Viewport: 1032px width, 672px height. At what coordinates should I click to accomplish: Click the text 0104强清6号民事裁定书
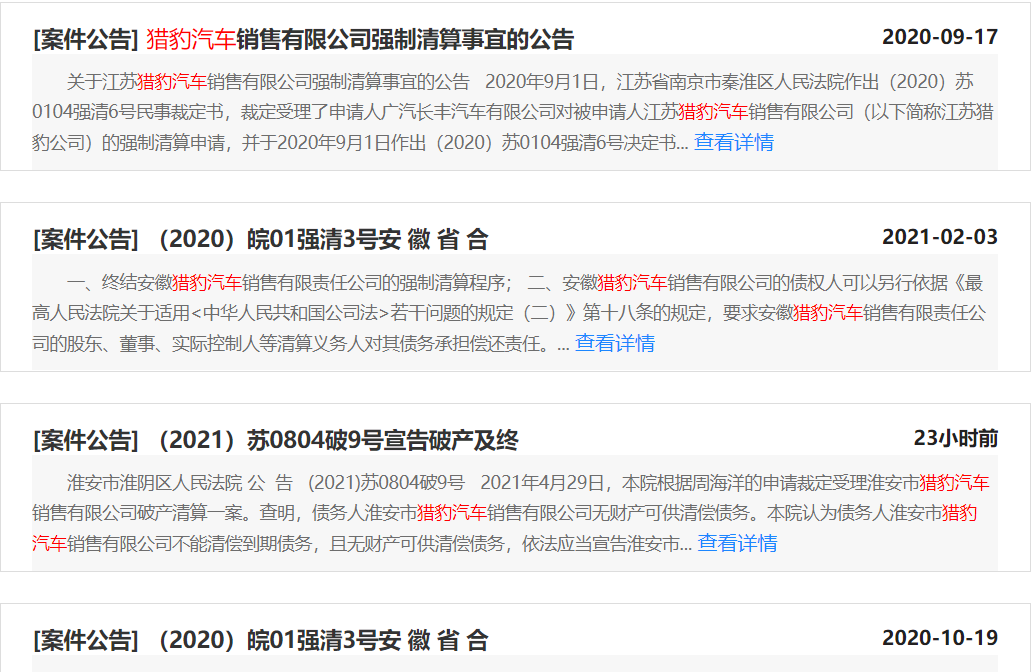pos(128,111)
